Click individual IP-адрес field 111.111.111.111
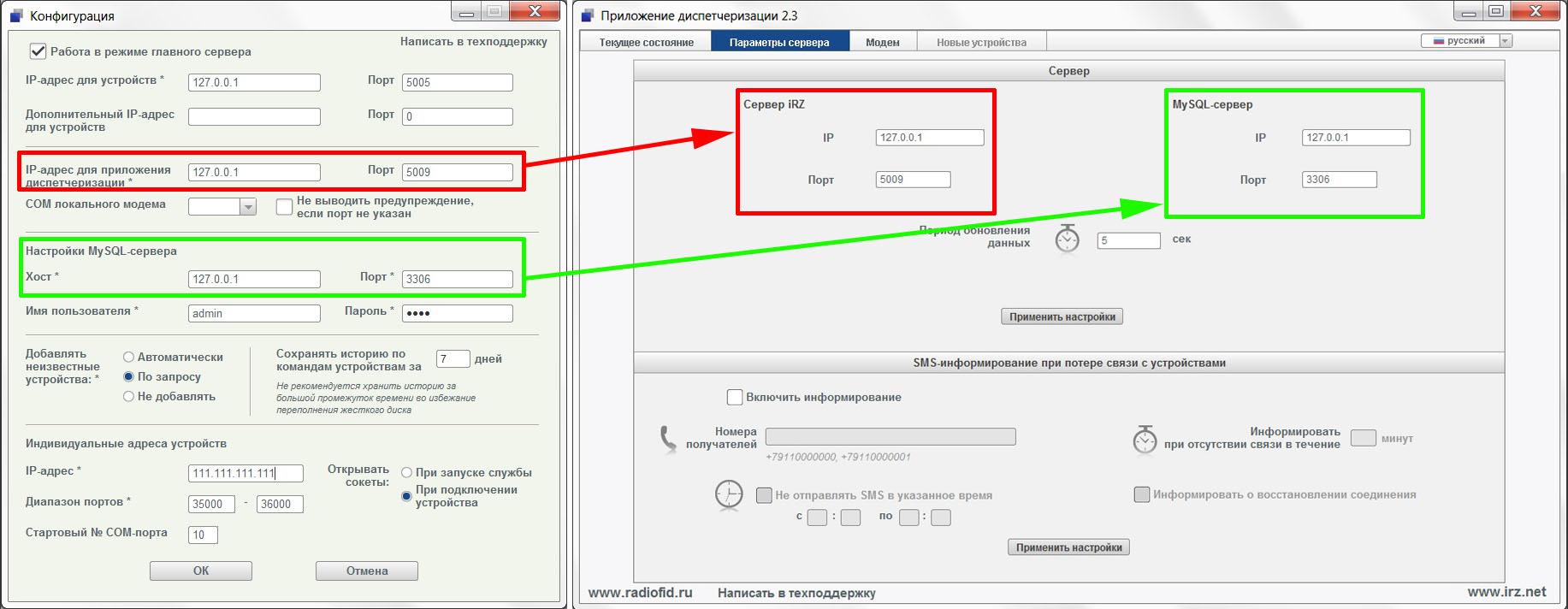 246,474
